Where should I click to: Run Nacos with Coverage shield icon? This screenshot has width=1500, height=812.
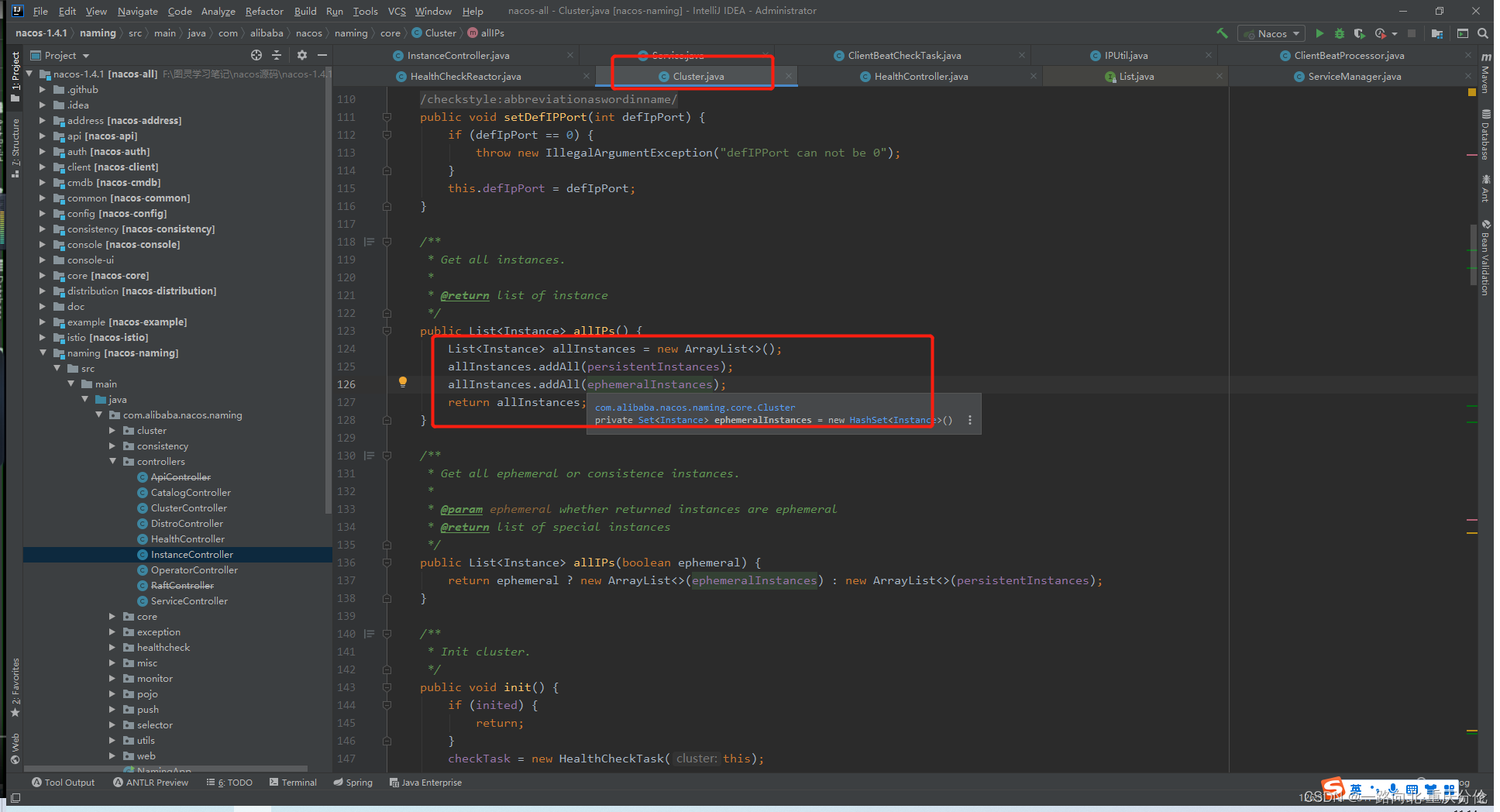pos(1359,33)
